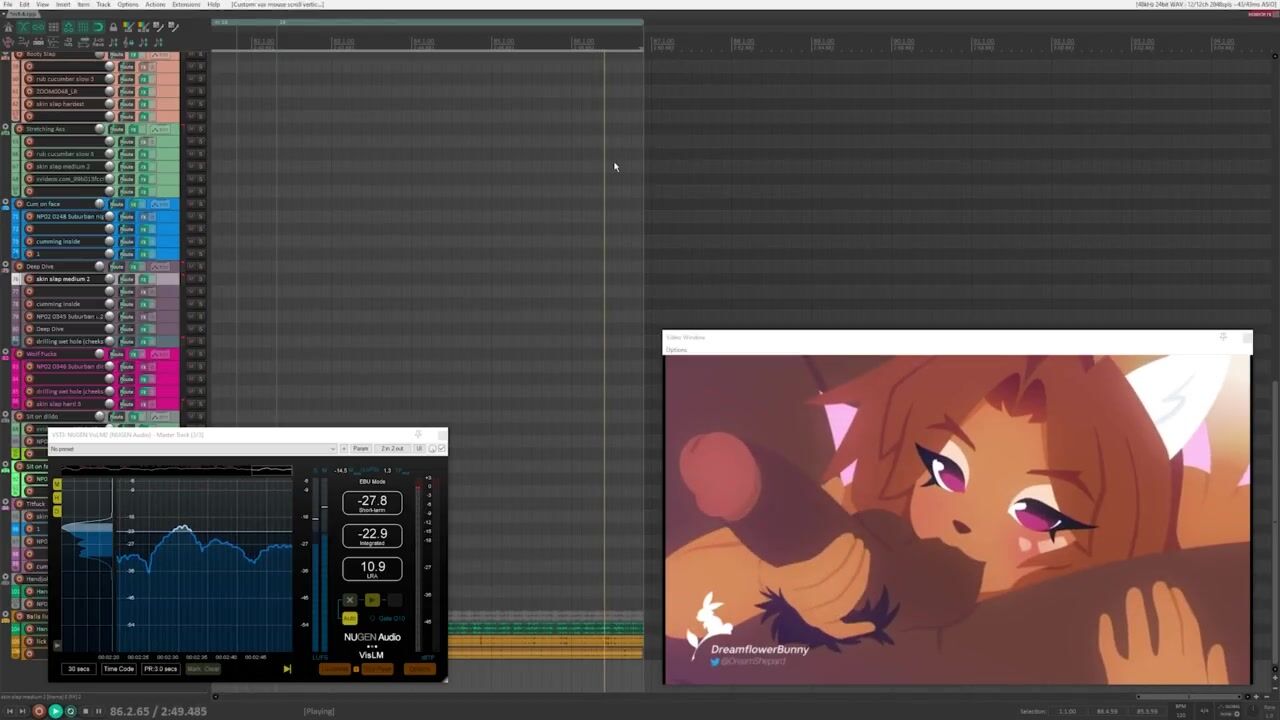Screen dimensions: 1280x720
Task: Click the 'Time Code' button in VisLM
Action: point(118,669)
